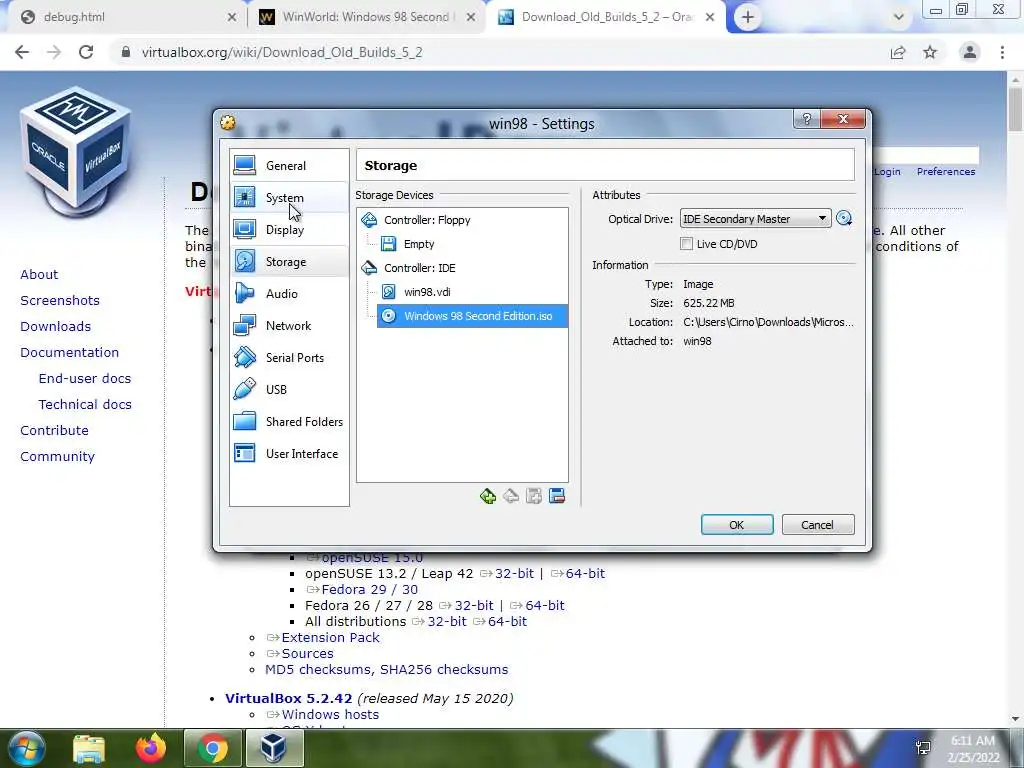This screenshot has height=768, width=1024.
Task: Open File Explorer from the taskbar
Action: click(89, 748)
